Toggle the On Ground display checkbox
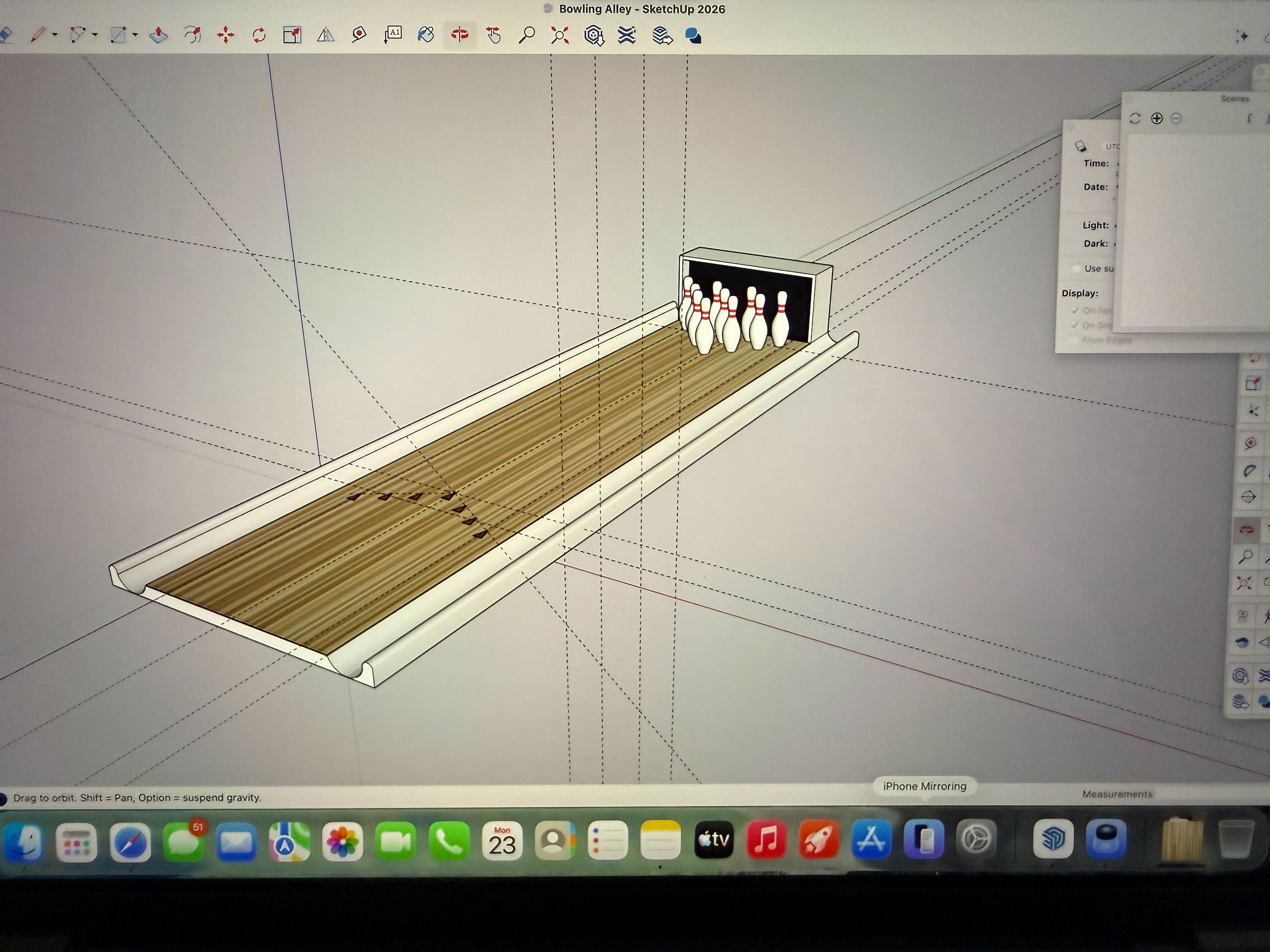The image size is (1270, 952). (x=1076, y=325)
